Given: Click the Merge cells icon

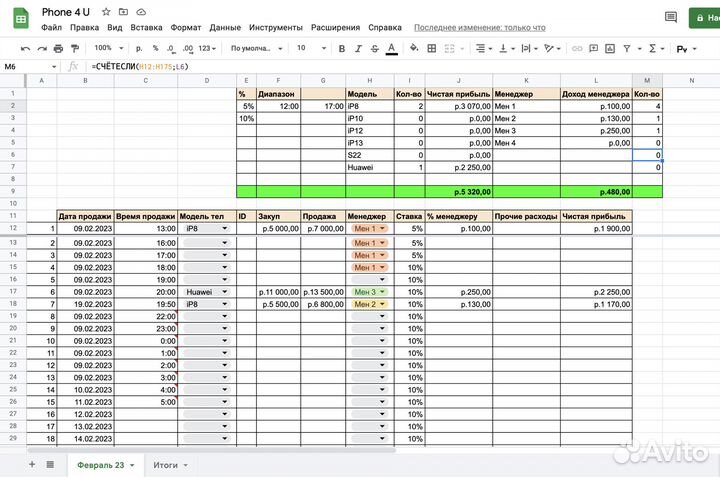Looking at the screenshot, I should tap(449, 48).
